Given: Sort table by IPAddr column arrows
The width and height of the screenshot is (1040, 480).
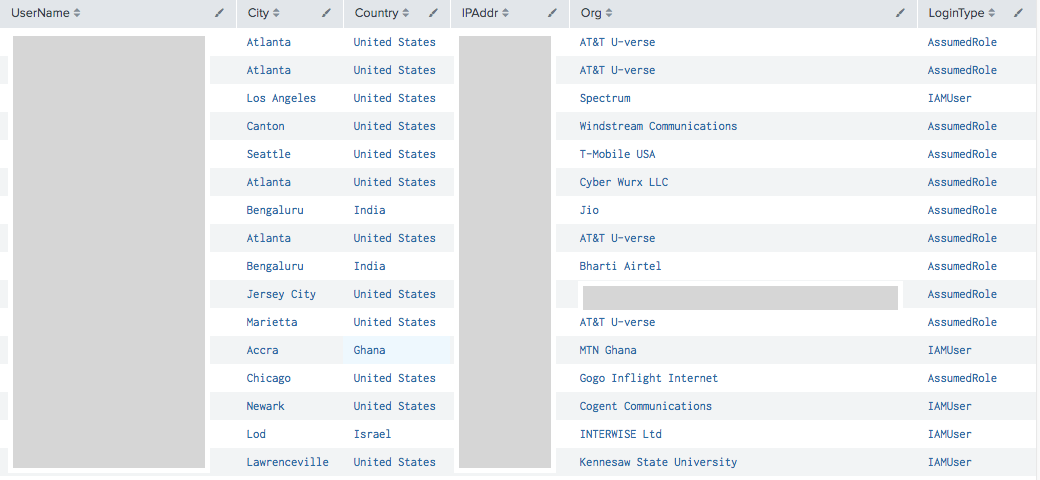Looking at the screenshot, I should [505, 13].
